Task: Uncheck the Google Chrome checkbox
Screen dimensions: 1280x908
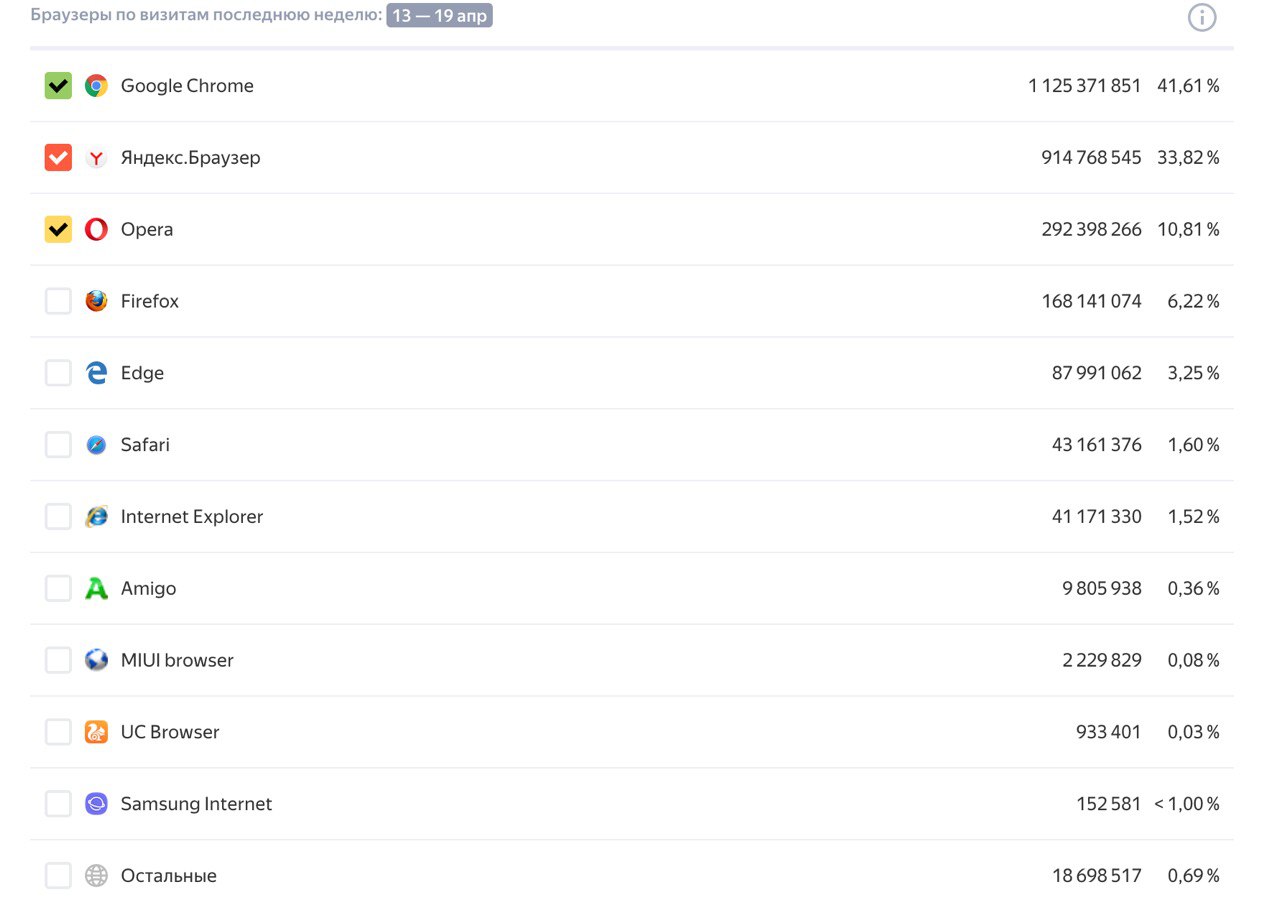Action: (x=58, y=86)
